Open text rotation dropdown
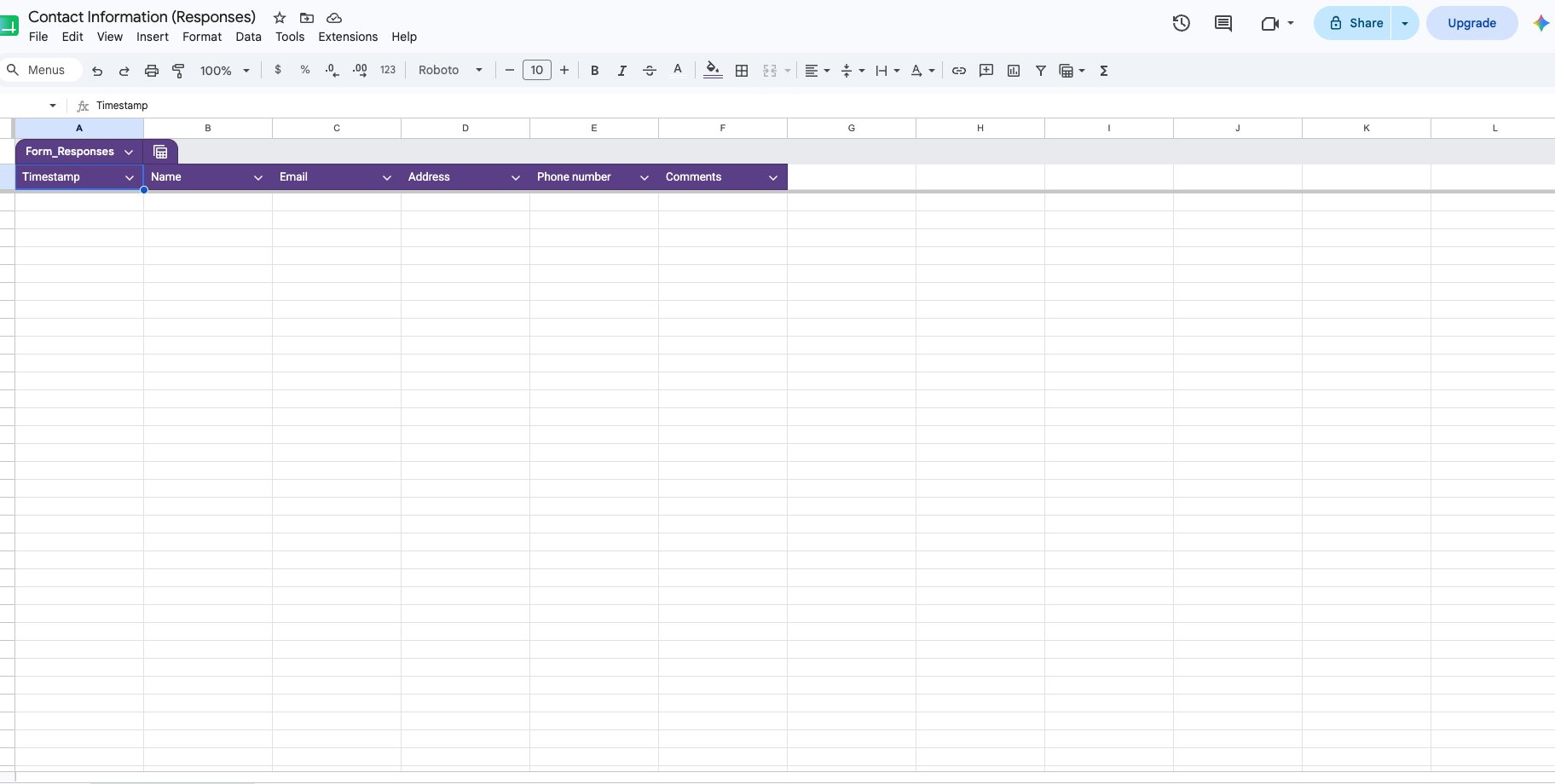 click(x=922, y=71)
